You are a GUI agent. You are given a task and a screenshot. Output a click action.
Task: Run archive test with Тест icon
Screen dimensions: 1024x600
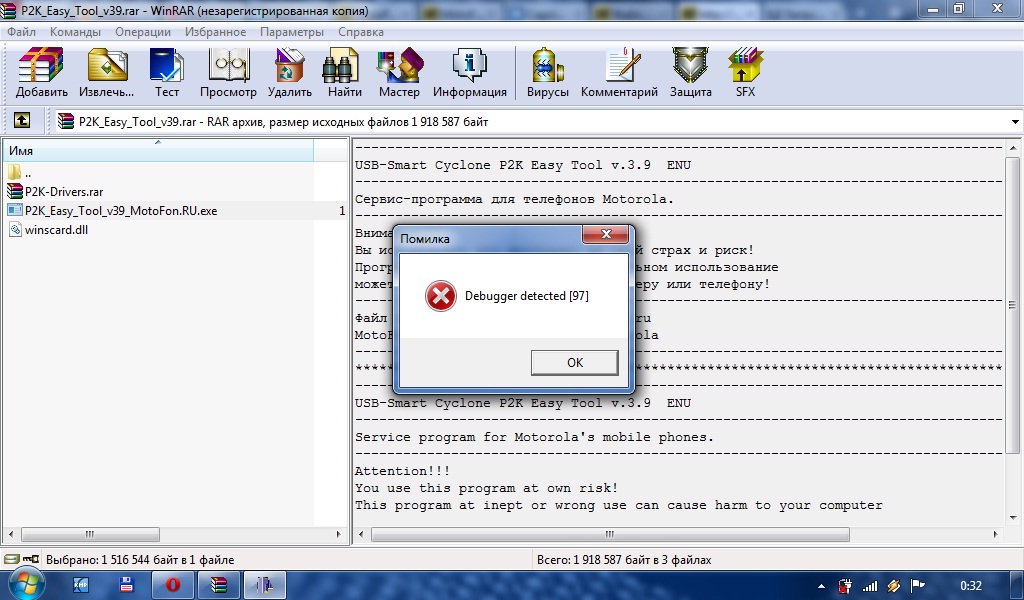point(167,72)
